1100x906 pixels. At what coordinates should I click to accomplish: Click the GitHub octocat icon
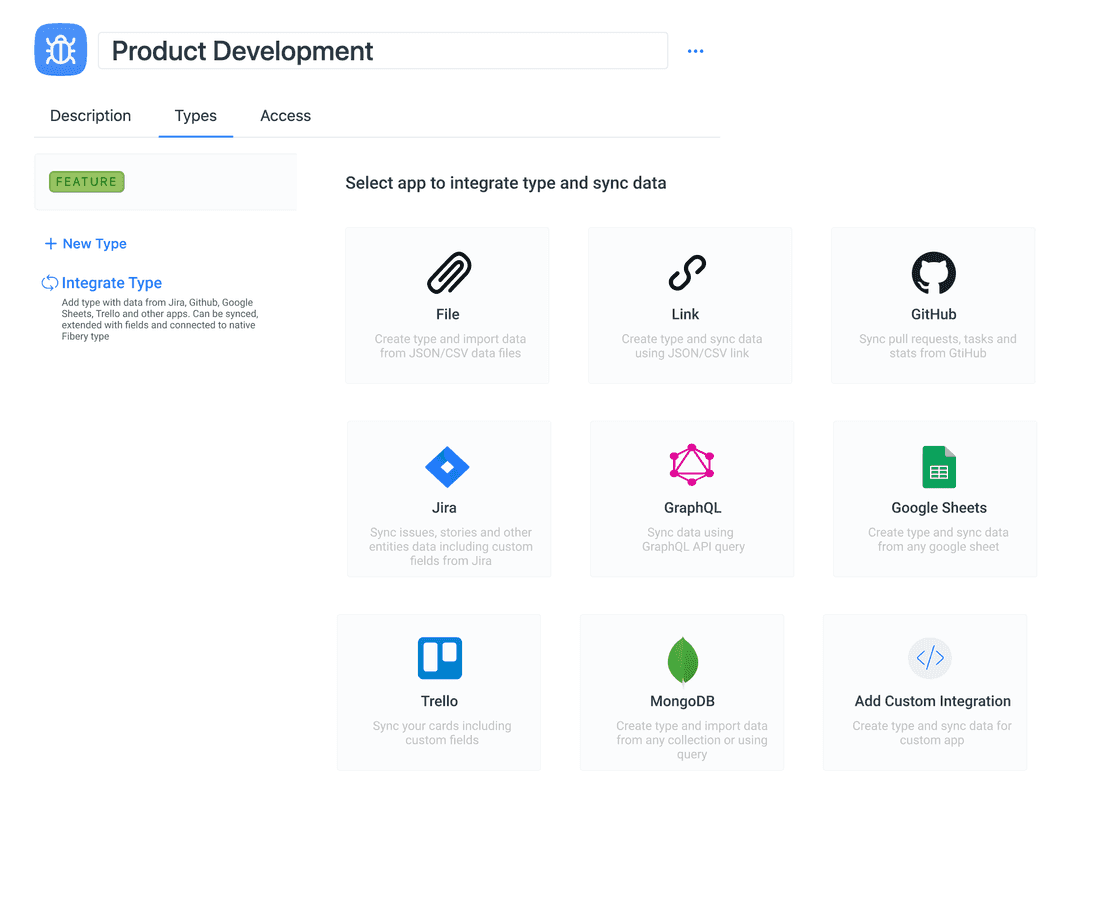(933, 273)
